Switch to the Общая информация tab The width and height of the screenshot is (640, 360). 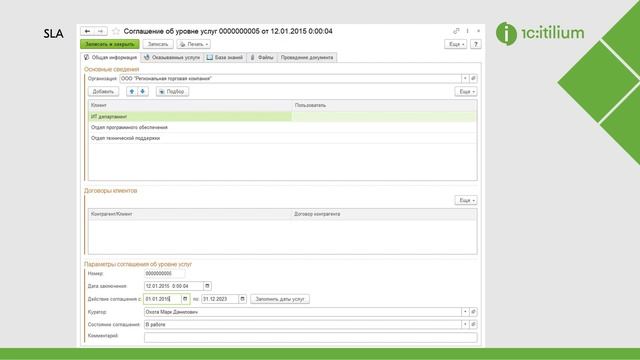[111, 58]
